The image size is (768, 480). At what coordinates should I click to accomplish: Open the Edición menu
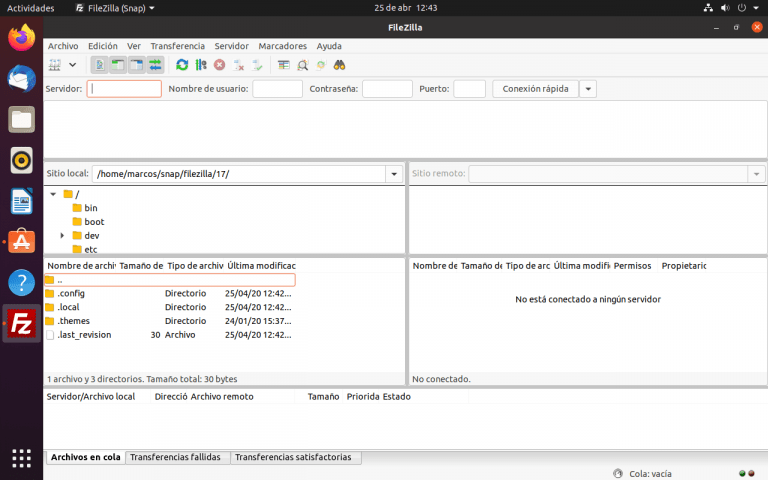click(x=103, y=46)
